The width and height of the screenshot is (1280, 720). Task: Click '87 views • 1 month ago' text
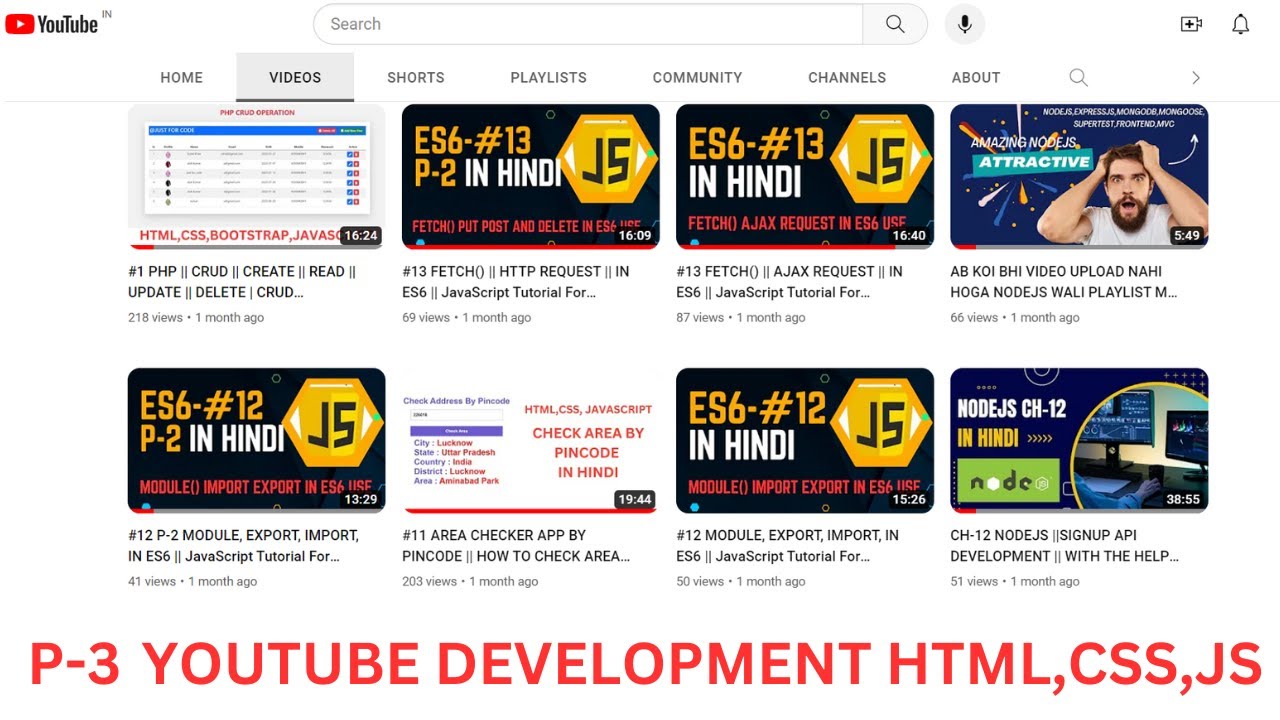tap(740, 317)
